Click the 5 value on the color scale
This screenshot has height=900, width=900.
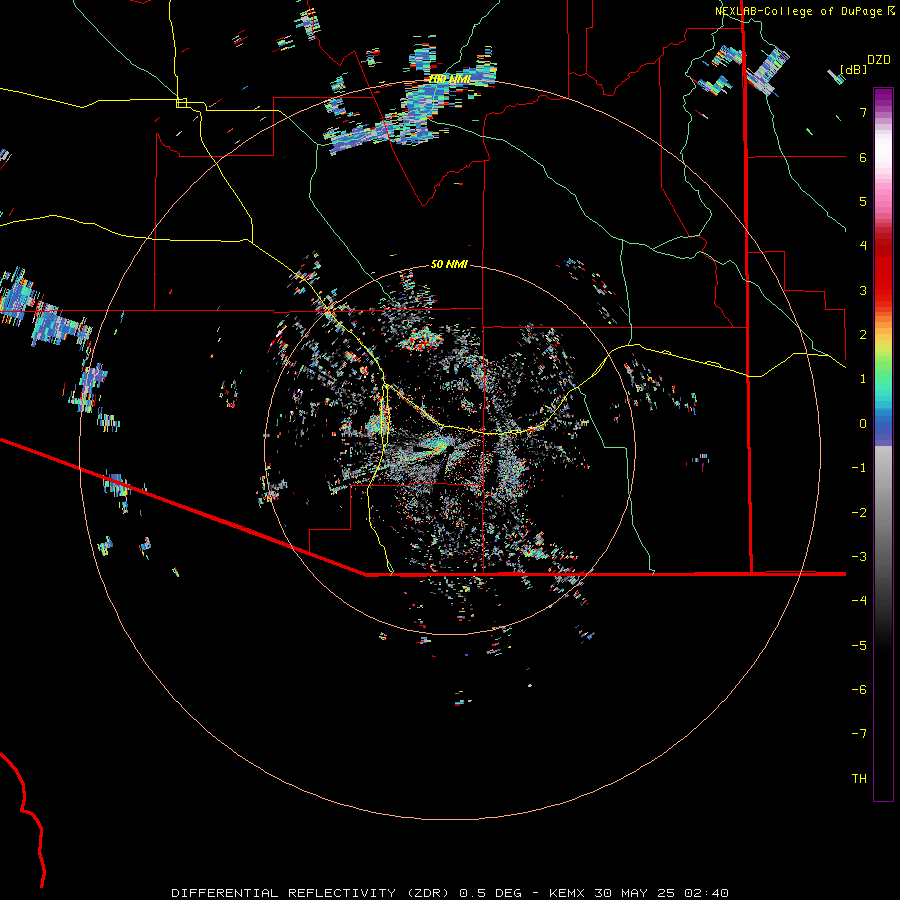863,201
